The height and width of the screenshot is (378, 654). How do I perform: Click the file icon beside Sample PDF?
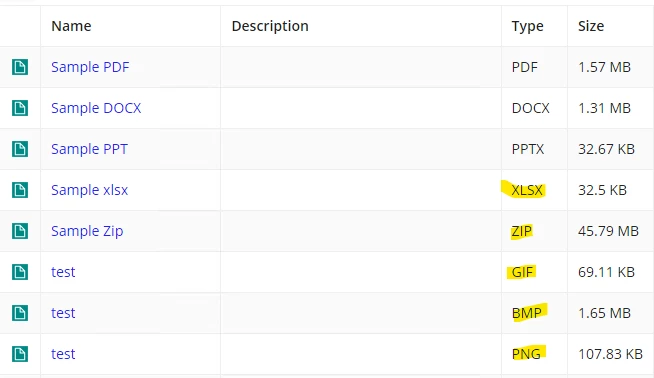click(x=20, y=67)
